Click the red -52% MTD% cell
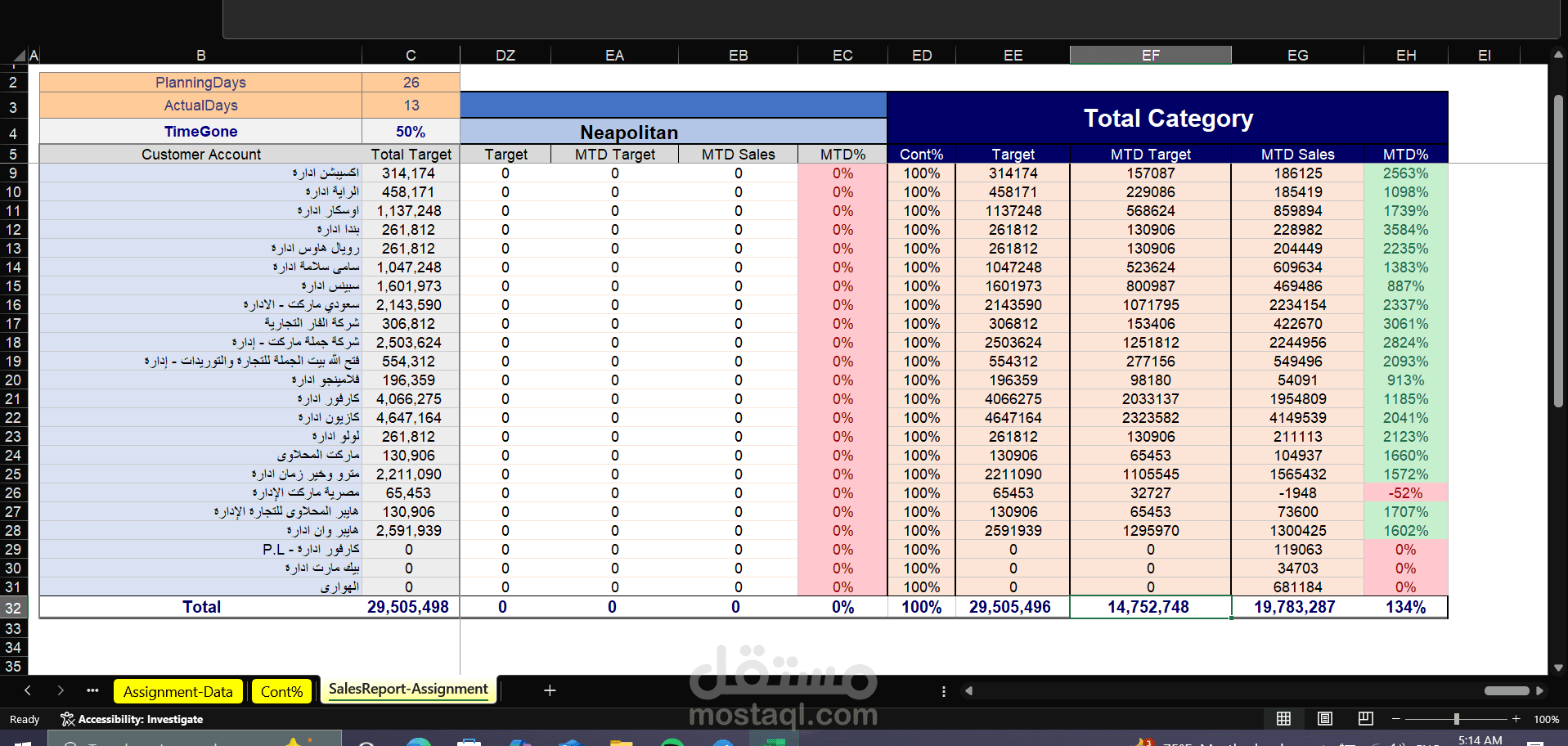This screenshot has width=1568, height=746. [1406, 493]
